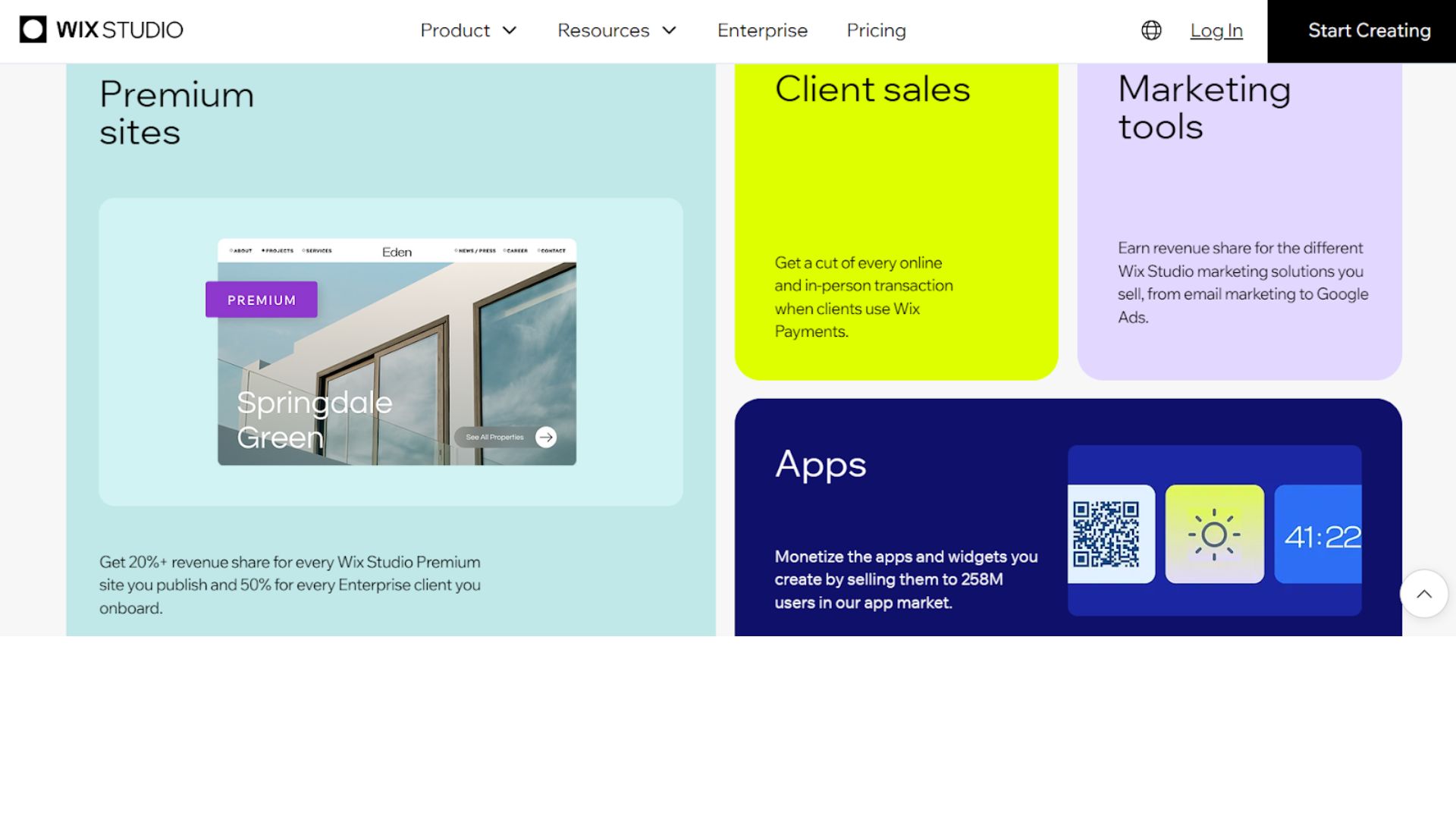The image size is (1456, 819).
Task: Click the Log In link
Action: tap(1216, 30)
